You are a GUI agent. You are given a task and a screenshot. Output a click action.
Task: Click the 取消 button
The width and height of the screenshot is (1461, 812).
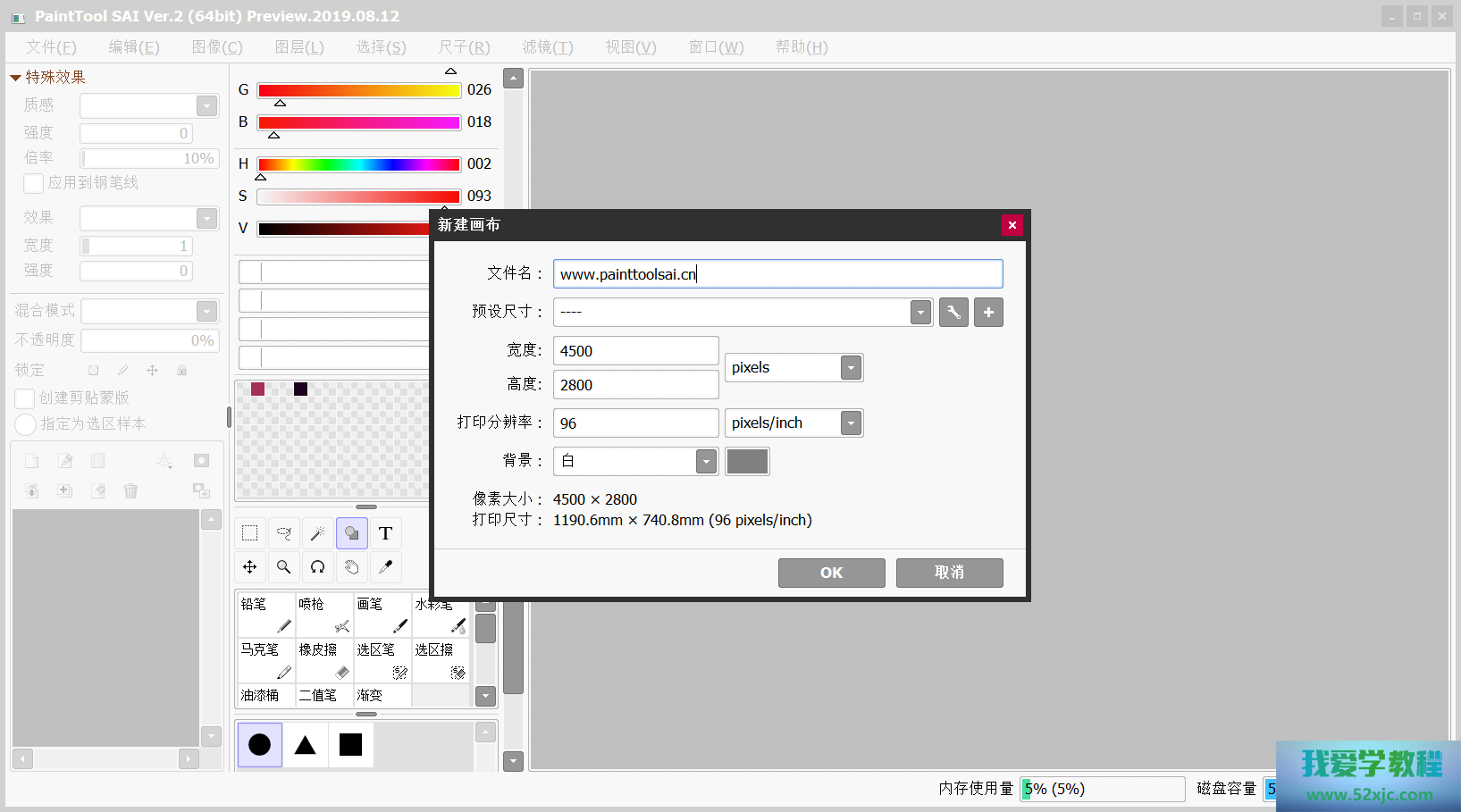949,573
